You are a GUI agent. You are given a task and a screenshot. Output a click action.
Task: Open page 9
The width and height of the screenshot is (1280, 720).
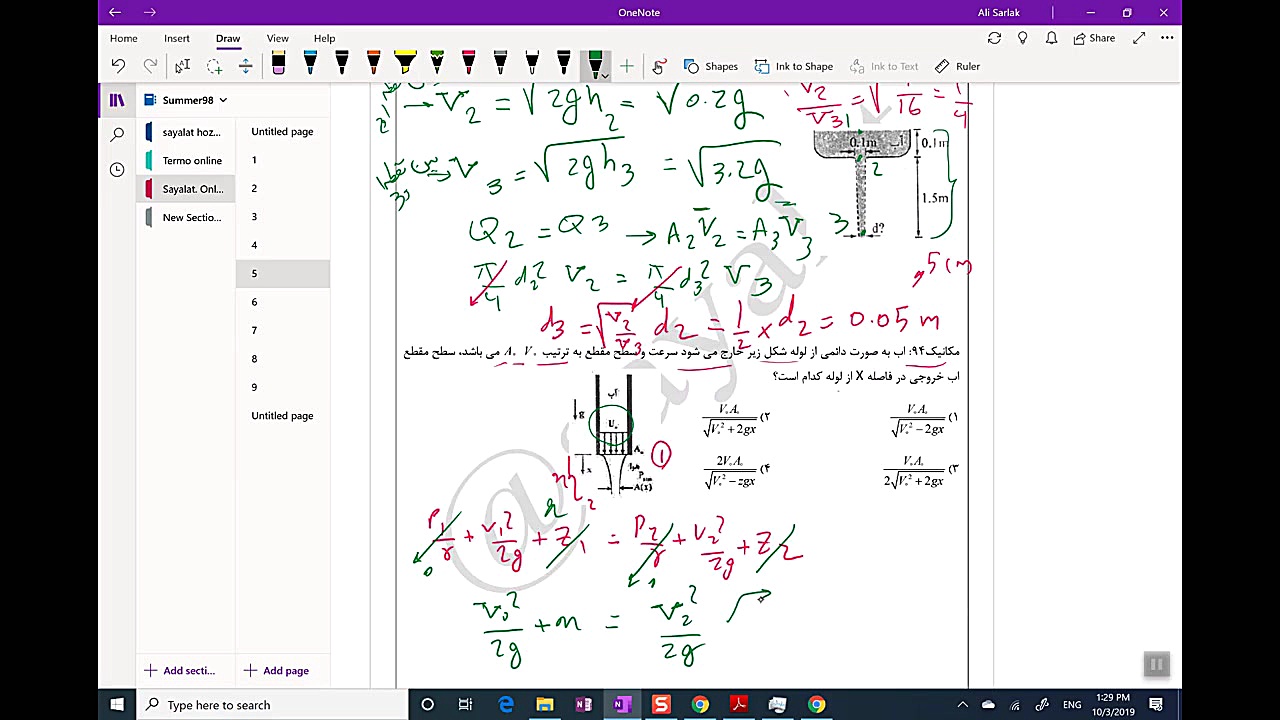coord(283,387)
